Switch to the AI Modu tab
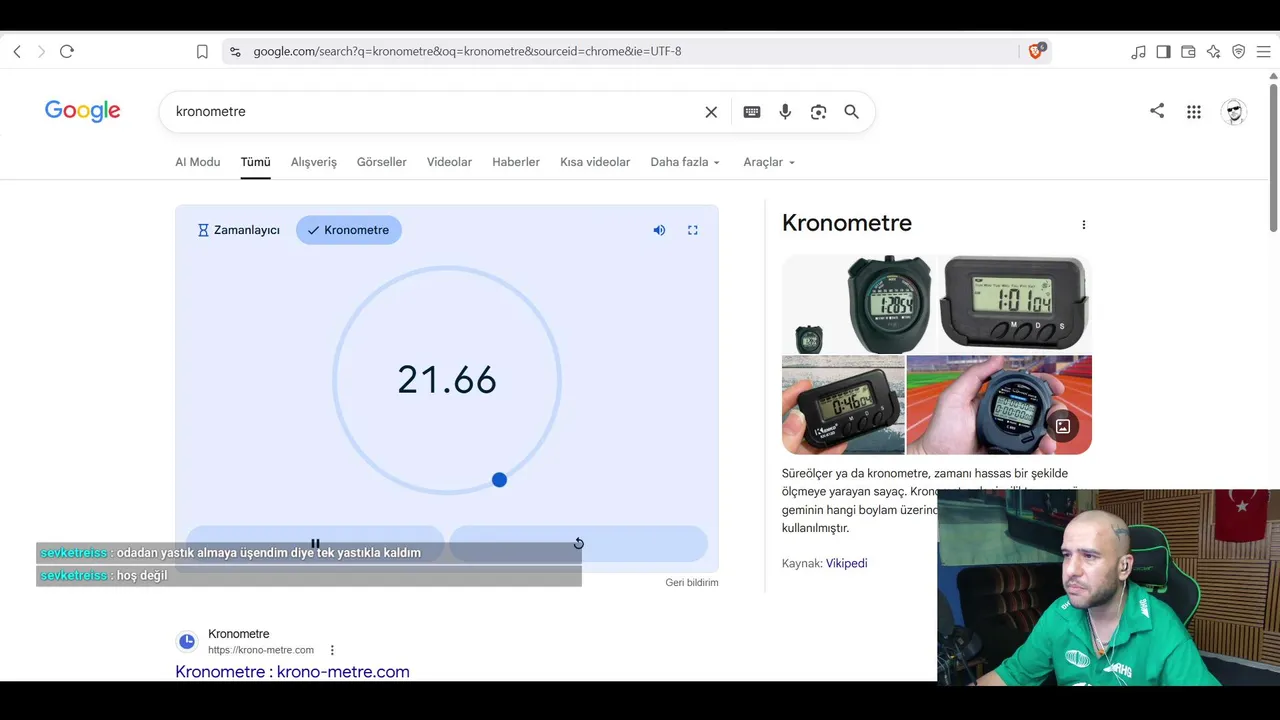Image resolution: width=1280 pixels, height=720 pixels. [198, 162]
